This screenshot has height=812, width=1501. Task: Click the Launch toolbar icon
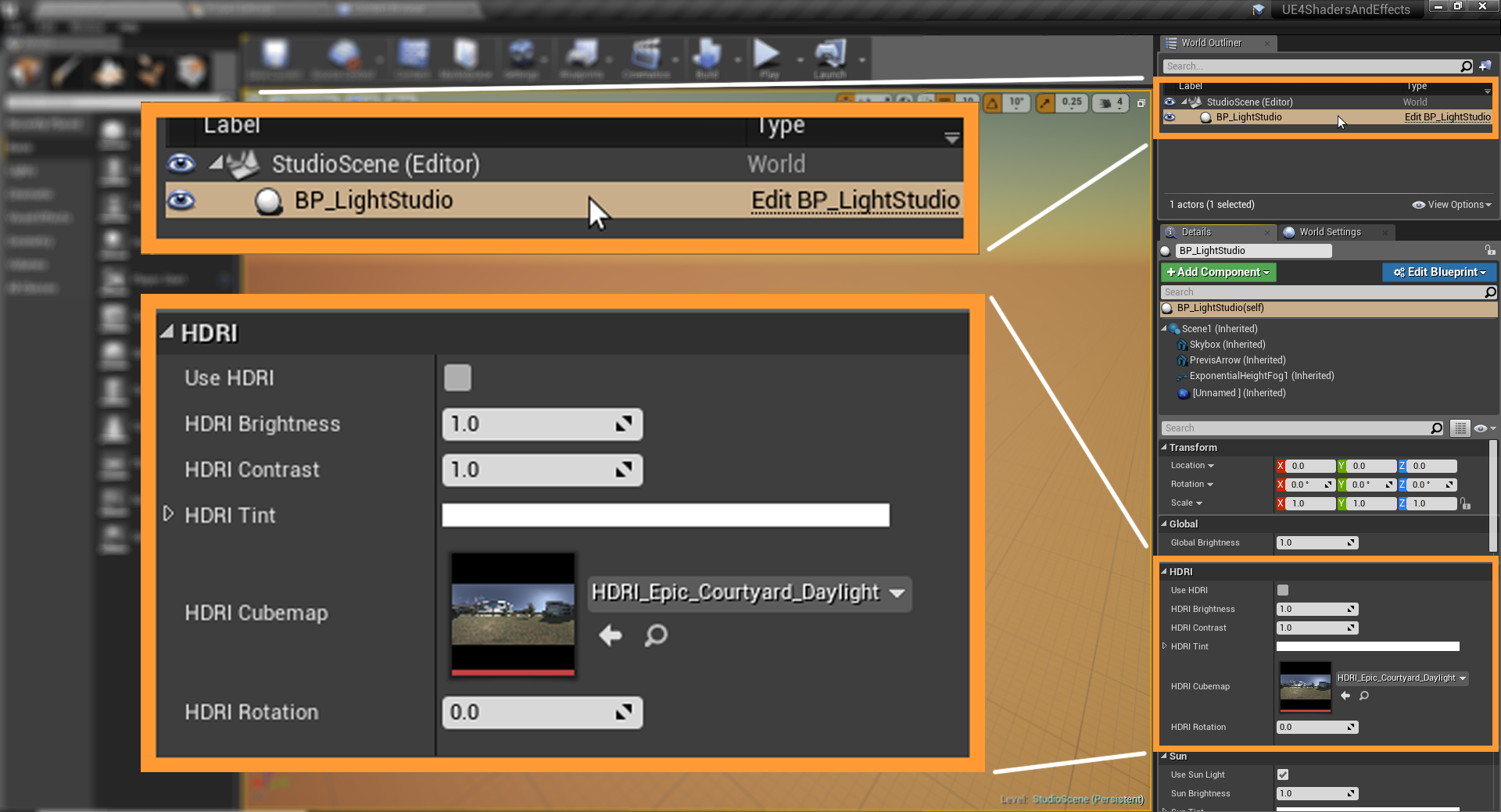pyautogui.click(x=830, y=55)
